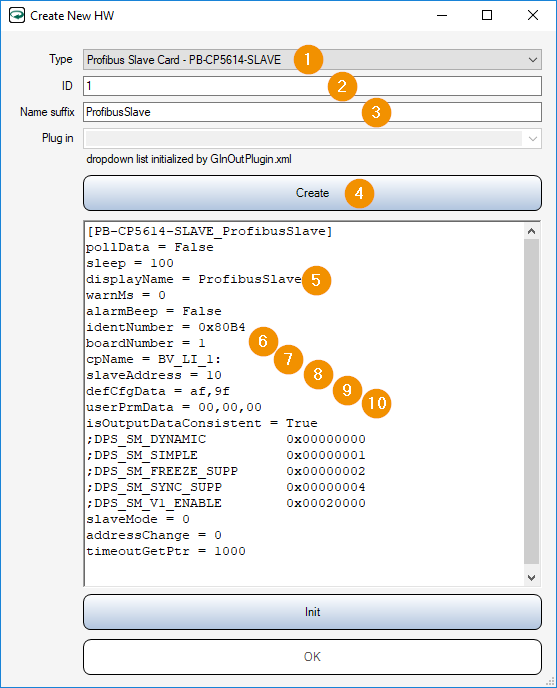Click the Create New HW app icon
This screenshot has height=688, width=557.
(17, 15)
